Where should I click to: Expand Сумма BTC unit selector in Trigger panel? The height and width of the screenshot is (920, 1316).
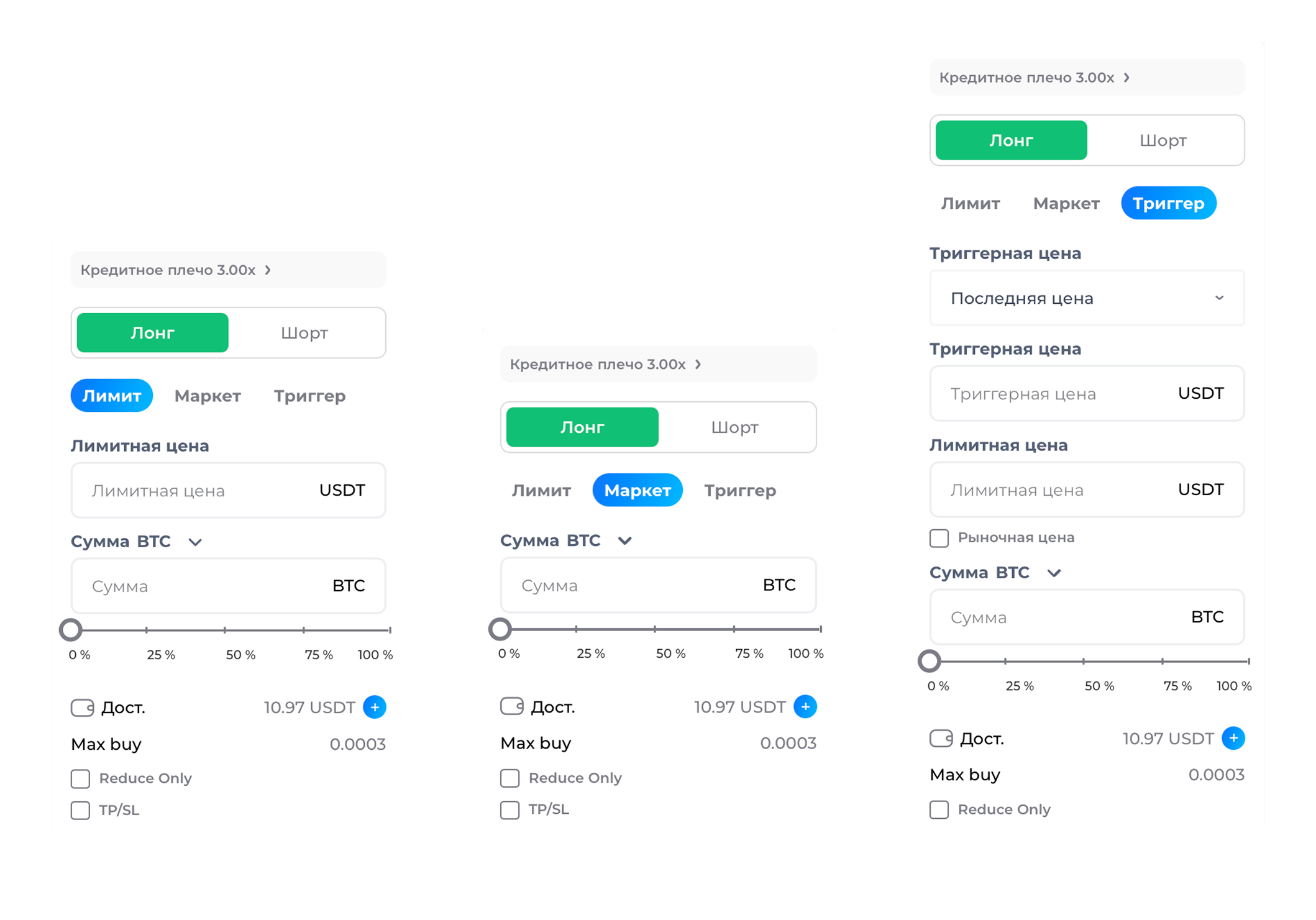coord(1054,573)
